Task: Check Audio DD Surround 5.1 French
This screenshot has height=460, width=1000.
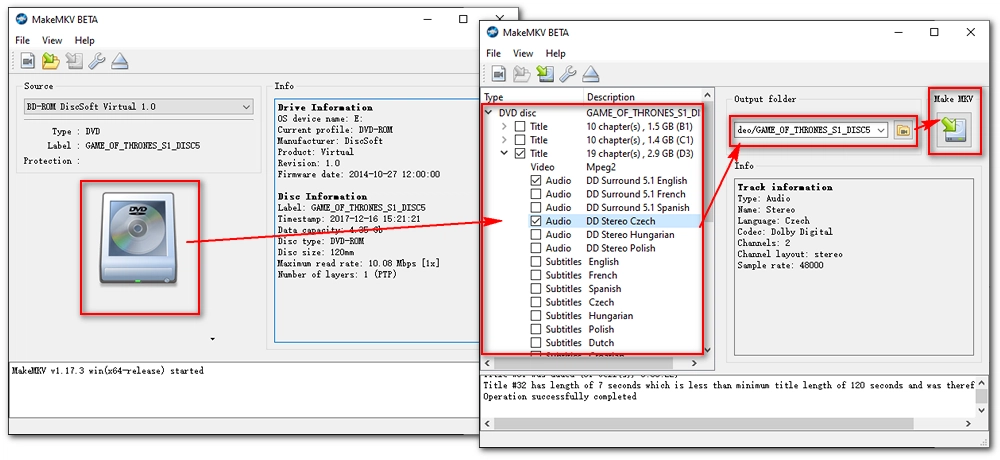Action: pyautogui.click(x=536, y=194)
